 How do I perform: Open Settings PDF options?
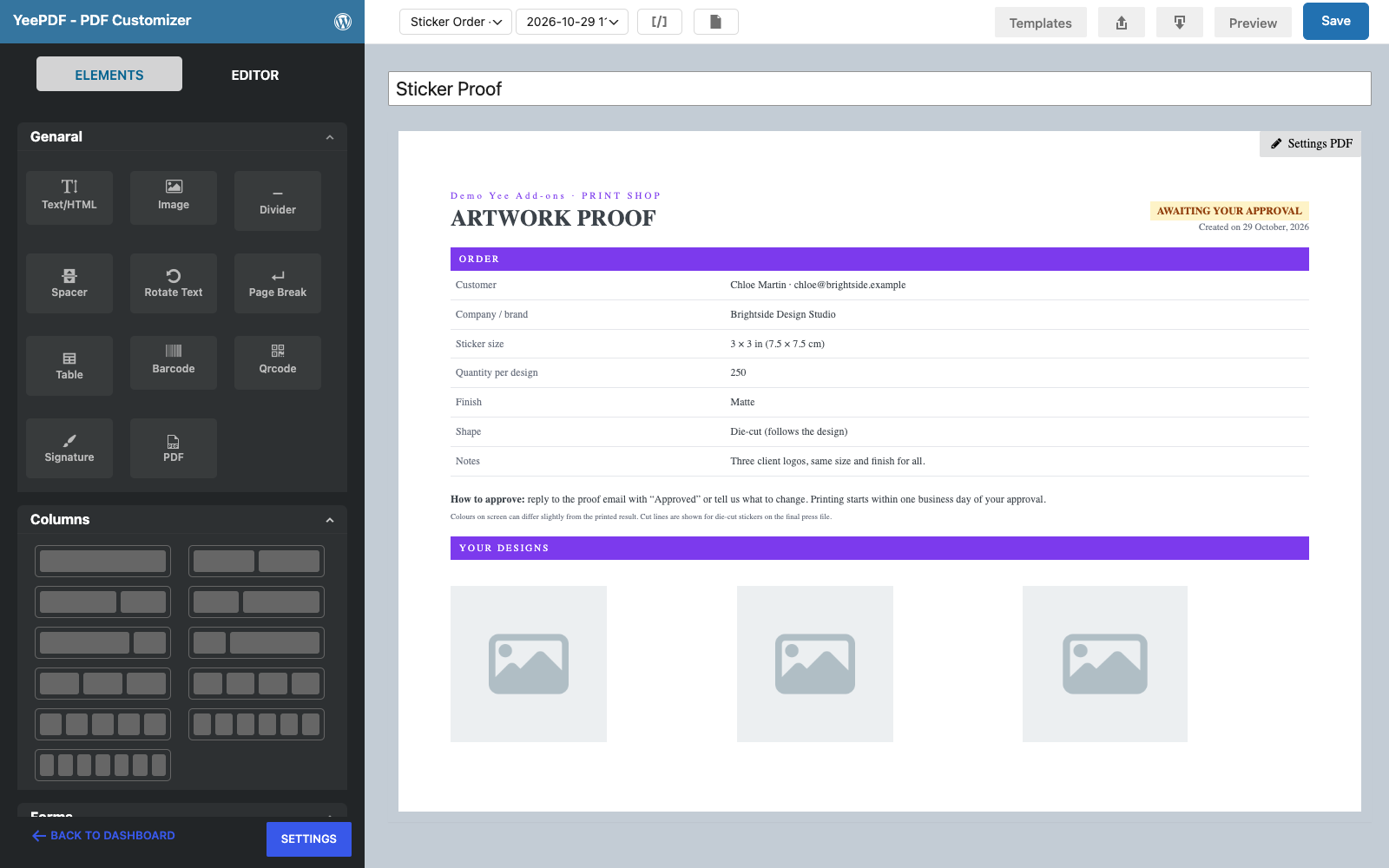click(1311, 144)
